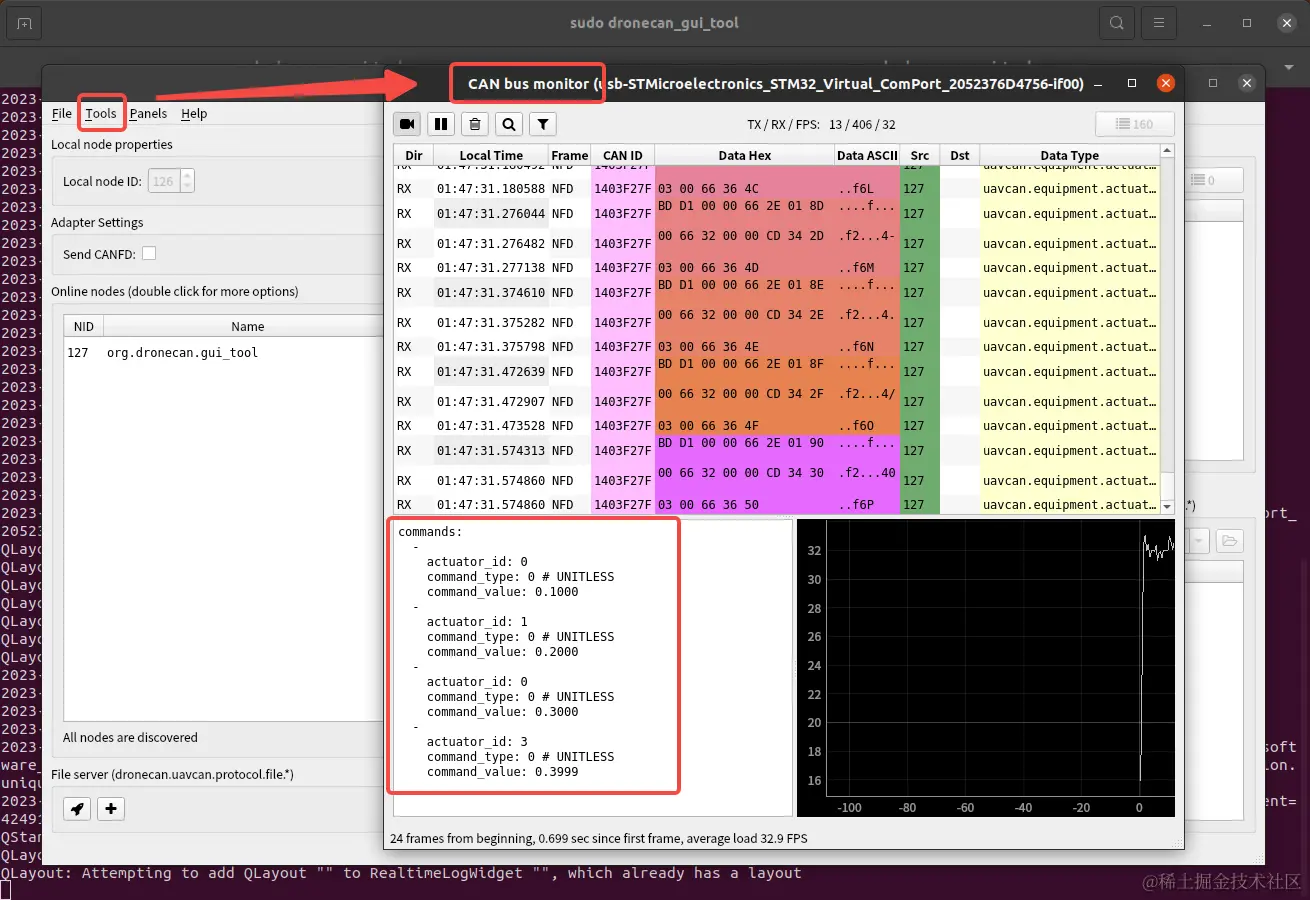
Task: Pause the CAN bus monitor display
Action: [441, 124]
